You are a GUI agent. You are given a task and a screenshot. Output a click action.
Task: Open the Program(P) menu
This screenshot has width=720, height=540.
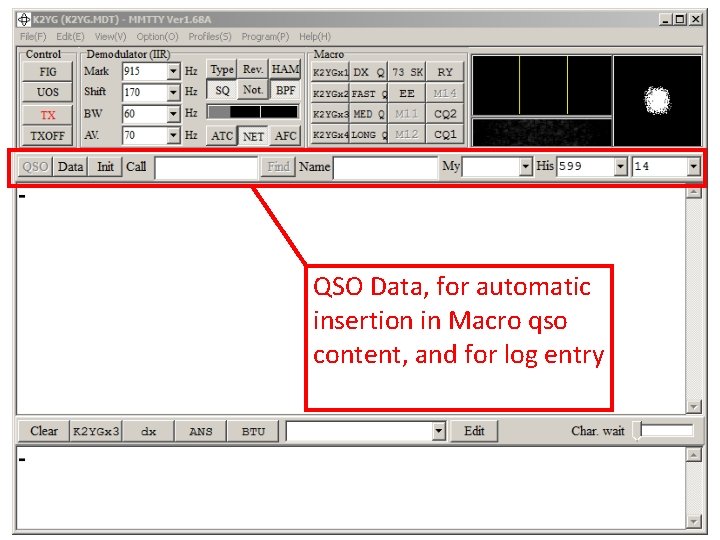click(265, 37)
